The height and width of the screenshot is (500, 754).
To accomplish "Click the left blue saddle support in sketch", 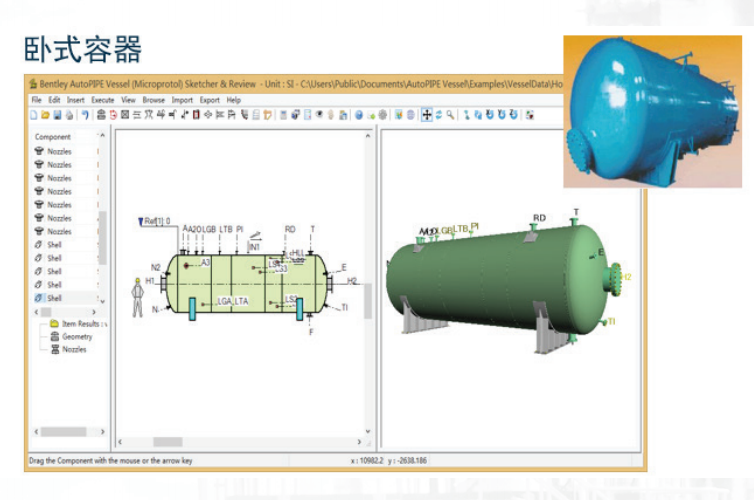I will [192, 309].
